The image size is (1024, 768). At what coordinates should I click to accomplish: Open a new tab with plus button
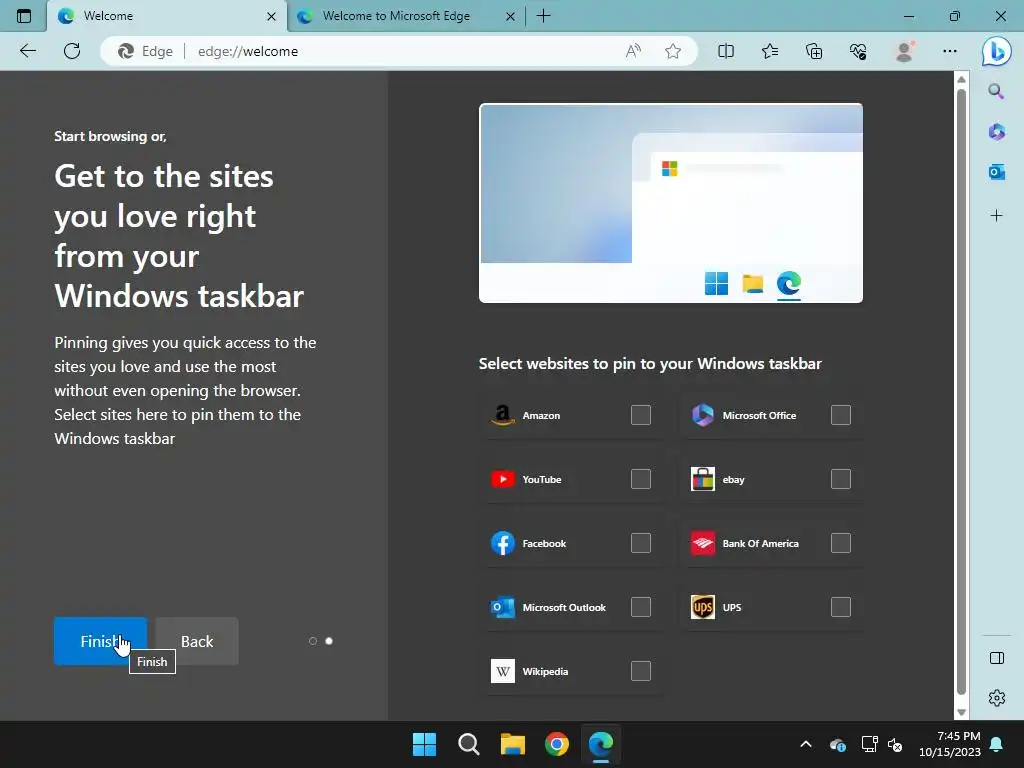point(543,16)
